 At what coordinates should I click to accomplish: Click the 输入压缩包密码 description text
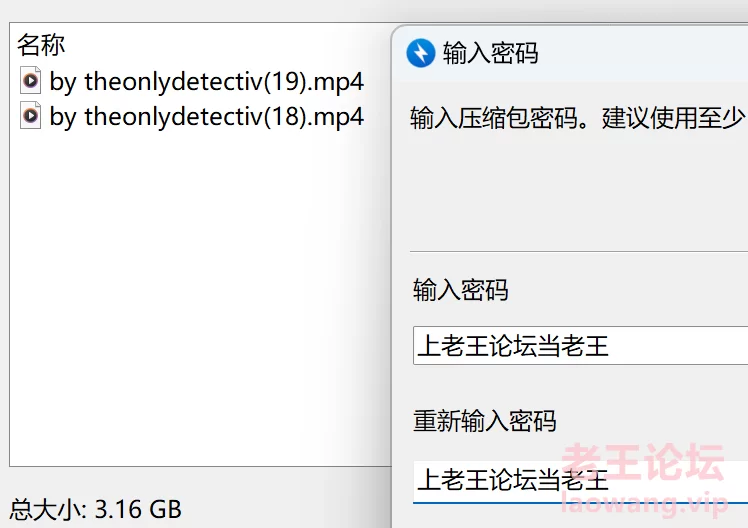(x=578, y=118)
